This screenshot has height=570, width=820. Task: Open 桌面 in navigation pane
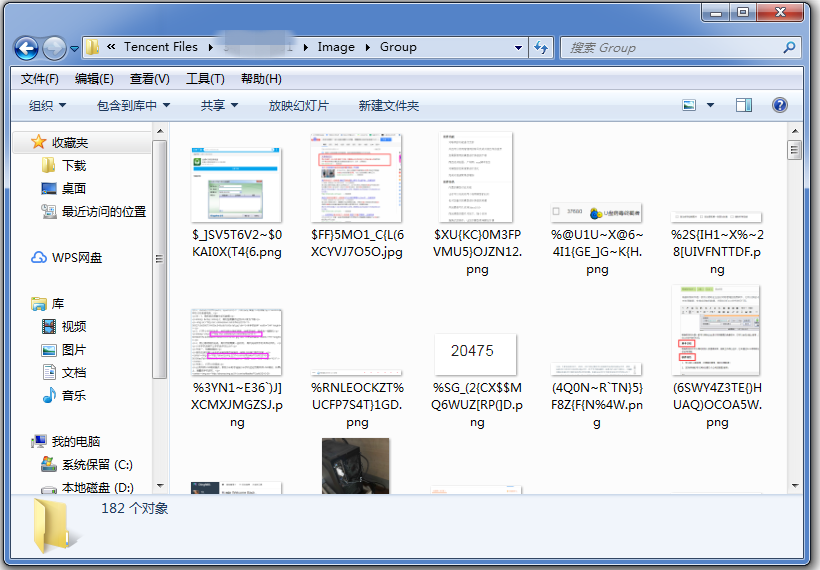coord(74,189)
